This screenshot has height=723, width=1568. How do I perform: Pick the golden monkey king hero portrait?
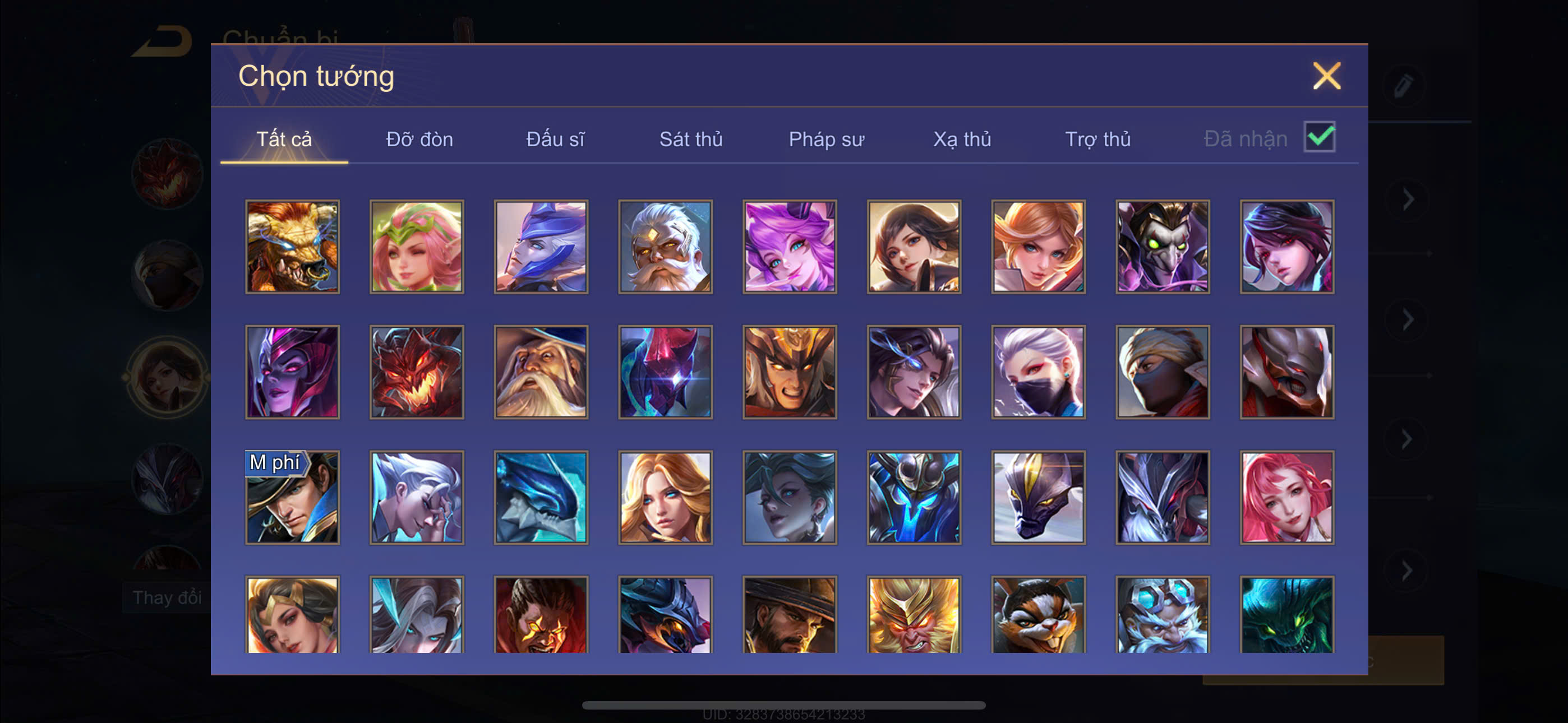click(914, 615)
